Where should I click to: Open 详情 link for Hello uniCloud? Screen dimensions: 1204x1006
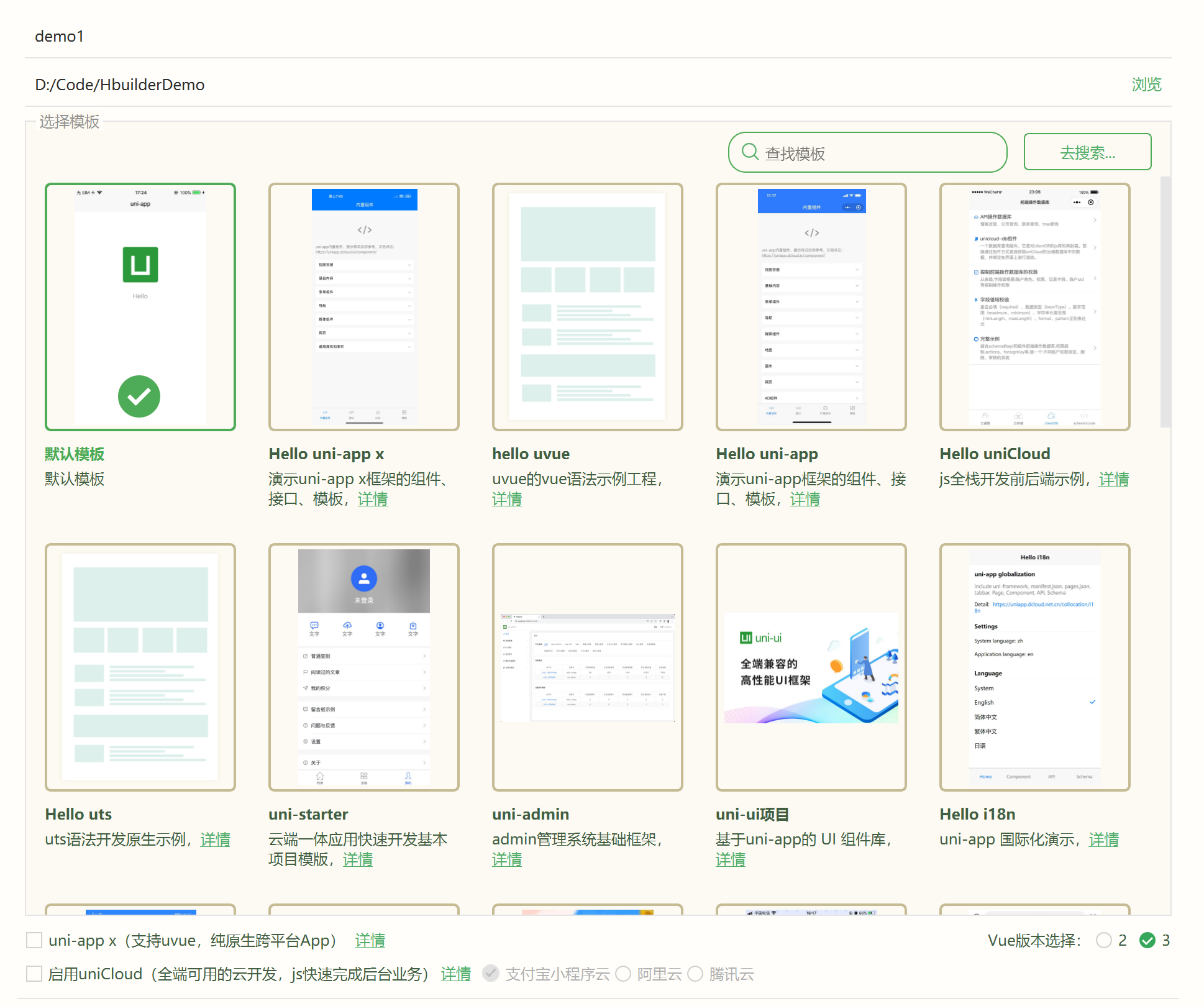(x=1114, y=479)
